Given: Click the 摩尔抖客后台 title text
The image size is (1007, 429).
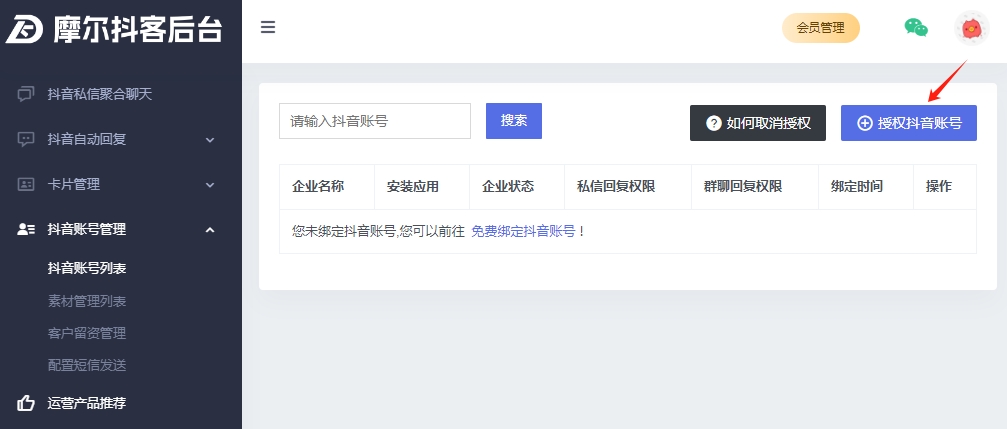Looking at the screenshot, I should (138, 30).
